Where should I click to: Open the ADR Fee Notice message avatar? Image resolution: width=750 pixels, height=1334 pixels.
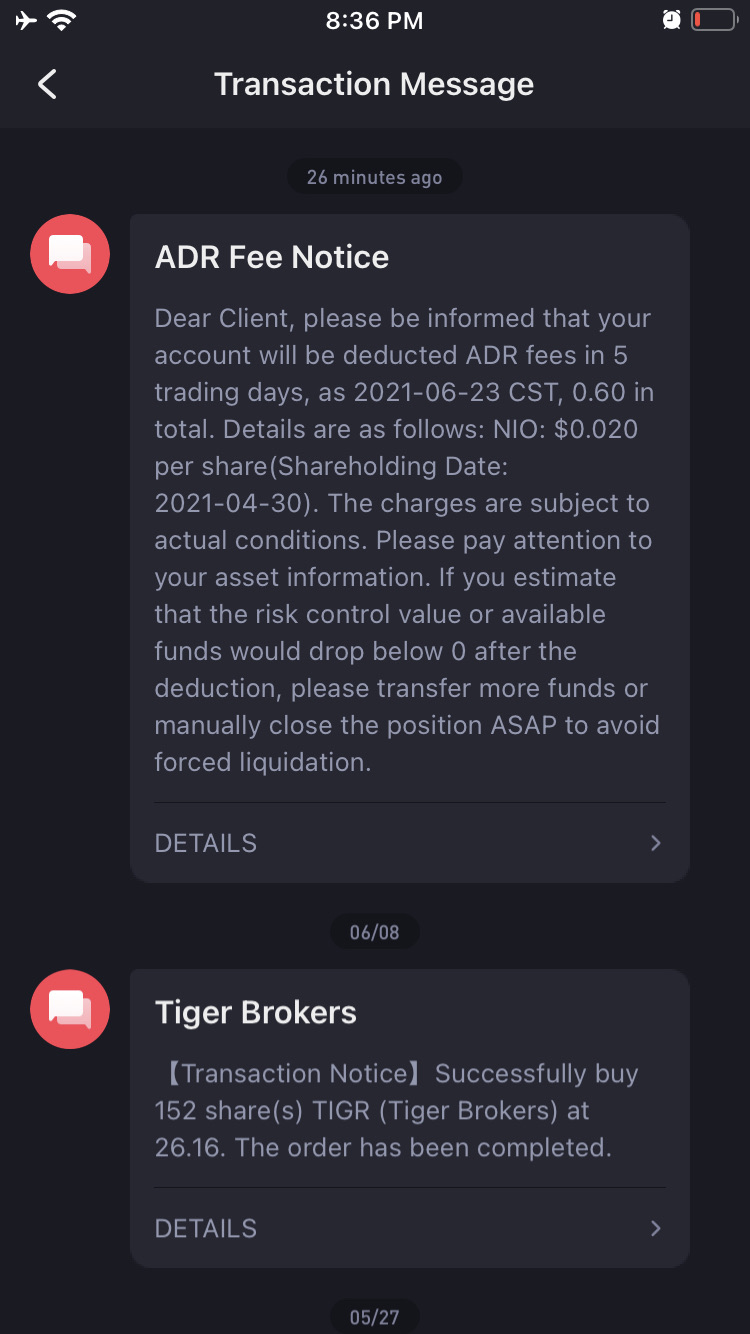pos(70,254)
